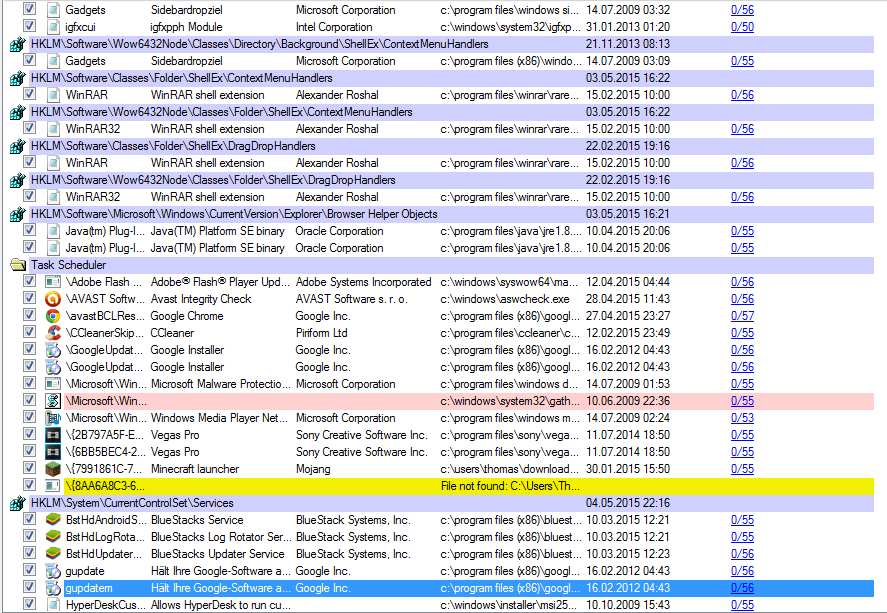Toggle checkbox for yellow {8AA6A8C3 entry
This screenshot has width=887, height=613.
[x=30, y=486]
